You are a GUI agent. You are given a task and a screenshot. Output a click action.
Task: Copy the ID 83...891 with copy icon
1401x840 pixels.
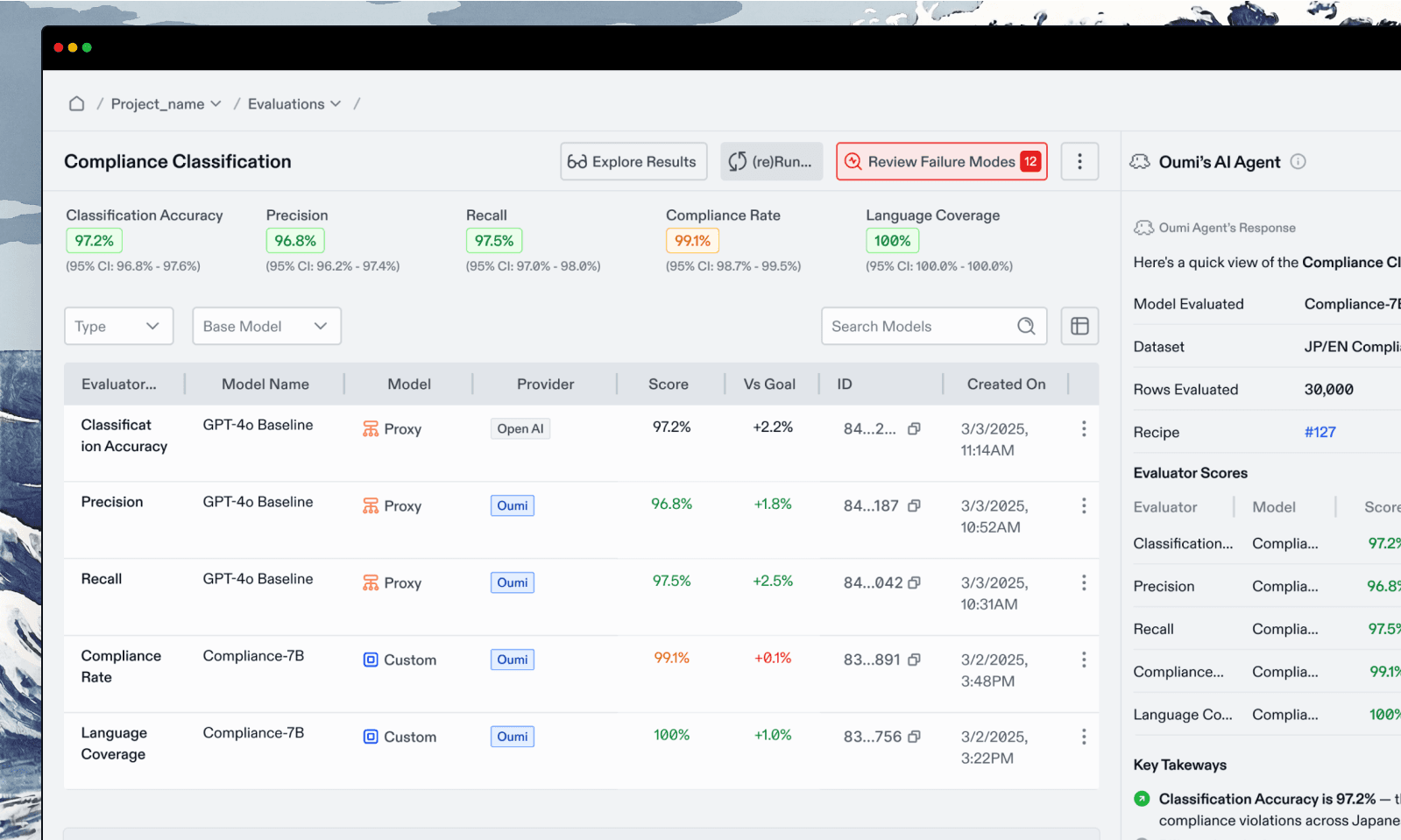tap(914, 660)
